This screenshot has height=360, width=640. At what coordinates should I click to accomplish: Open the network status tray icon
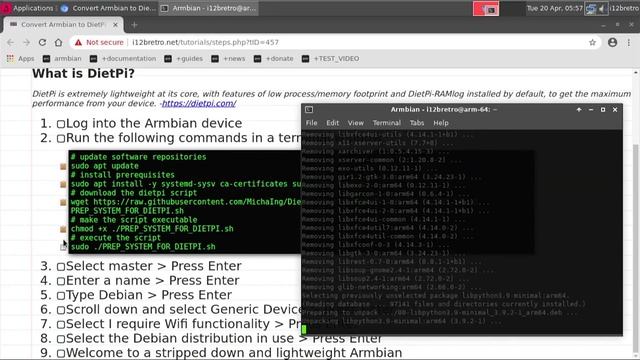point(590,9)
